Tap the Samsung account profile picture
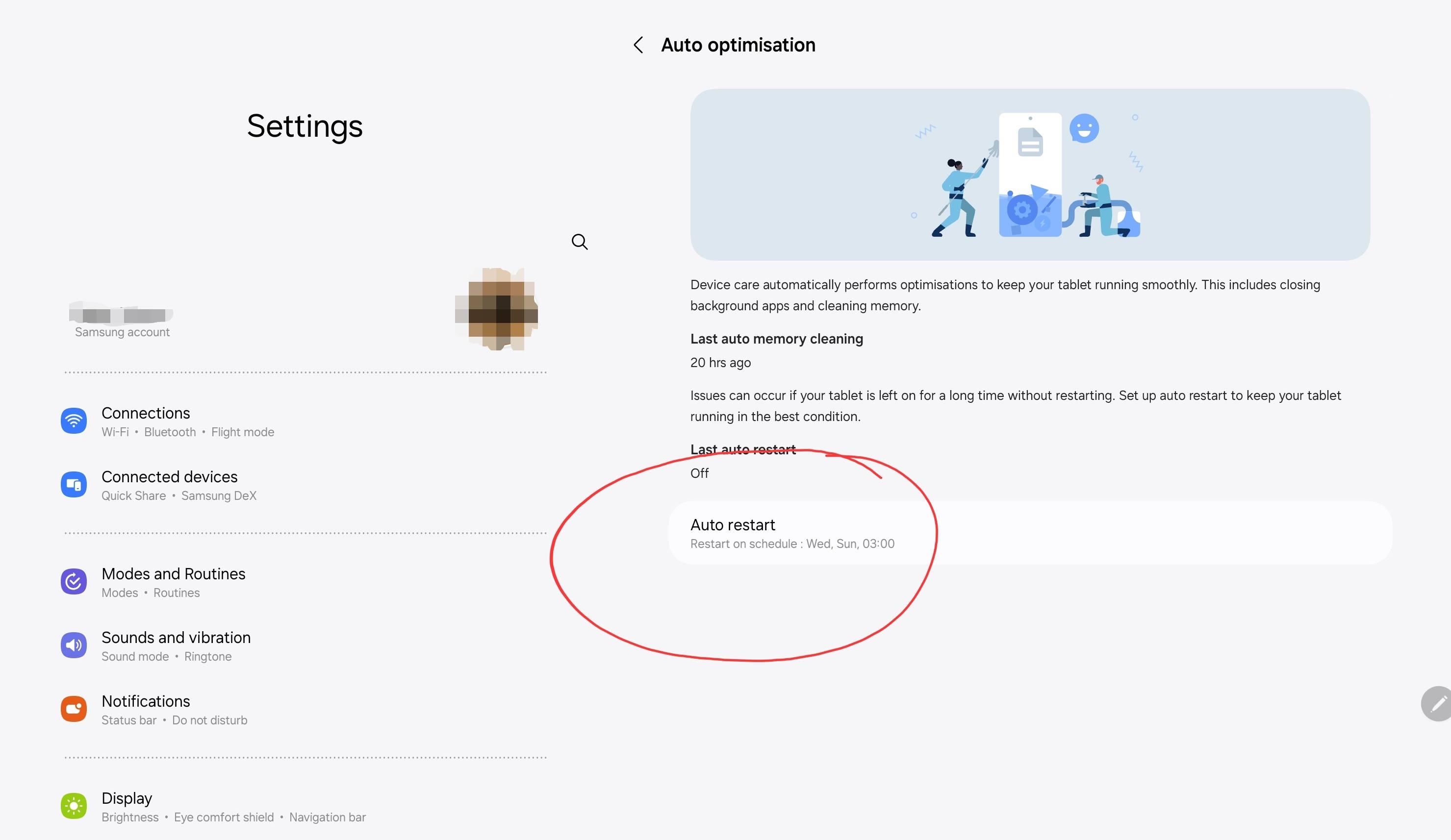 point(497,310)
